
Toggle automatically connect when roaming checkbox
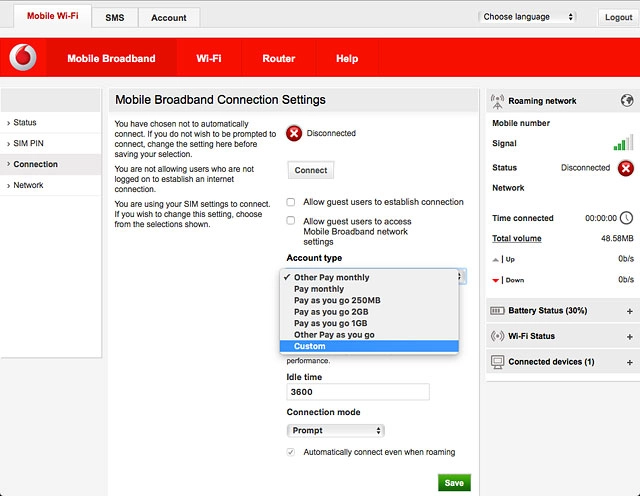click(291, 452)
